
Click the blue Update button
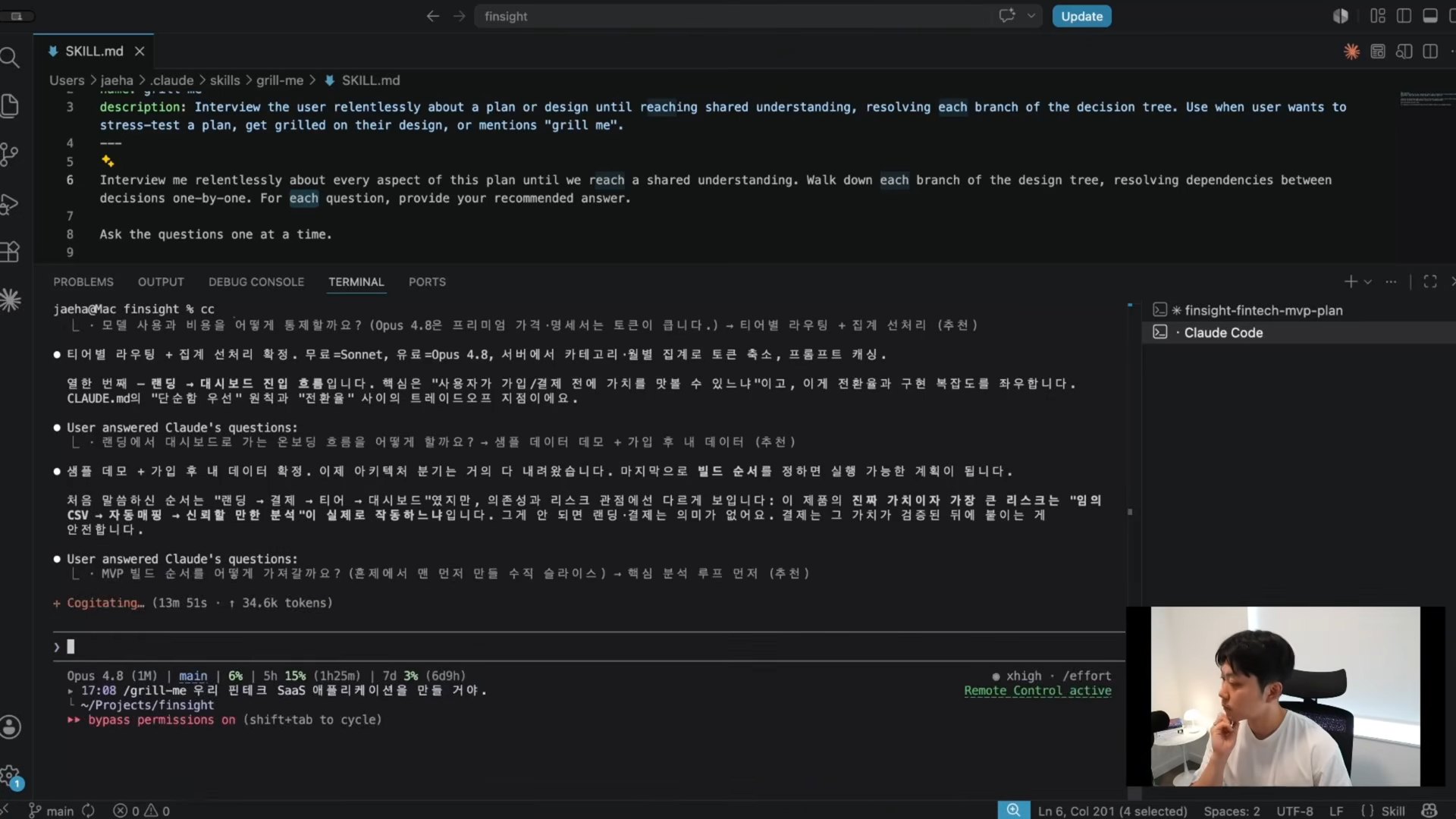click(x=1081, y=16)
